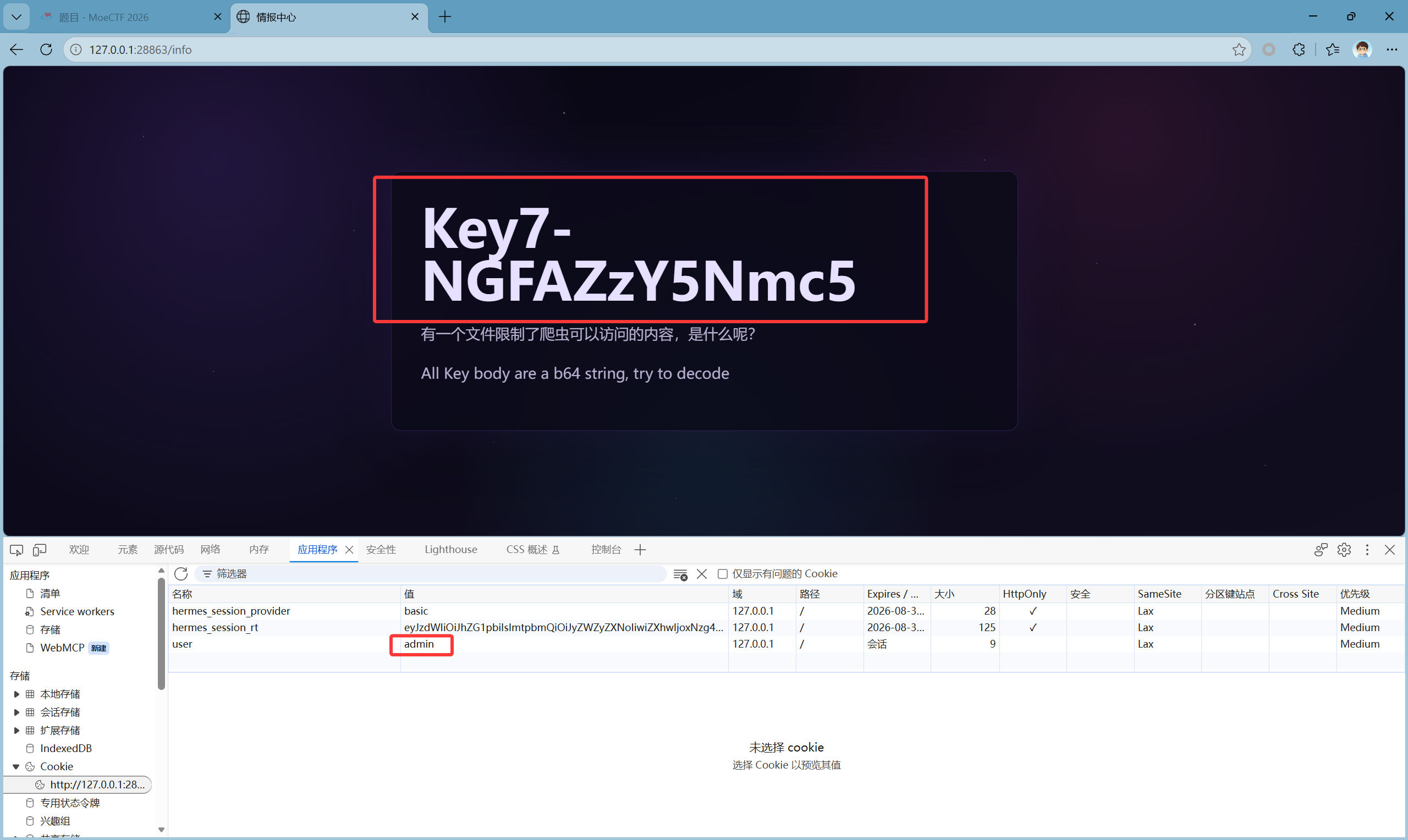Go back to the previous page
Screen dimensions: 1408x840
[16, 50]
